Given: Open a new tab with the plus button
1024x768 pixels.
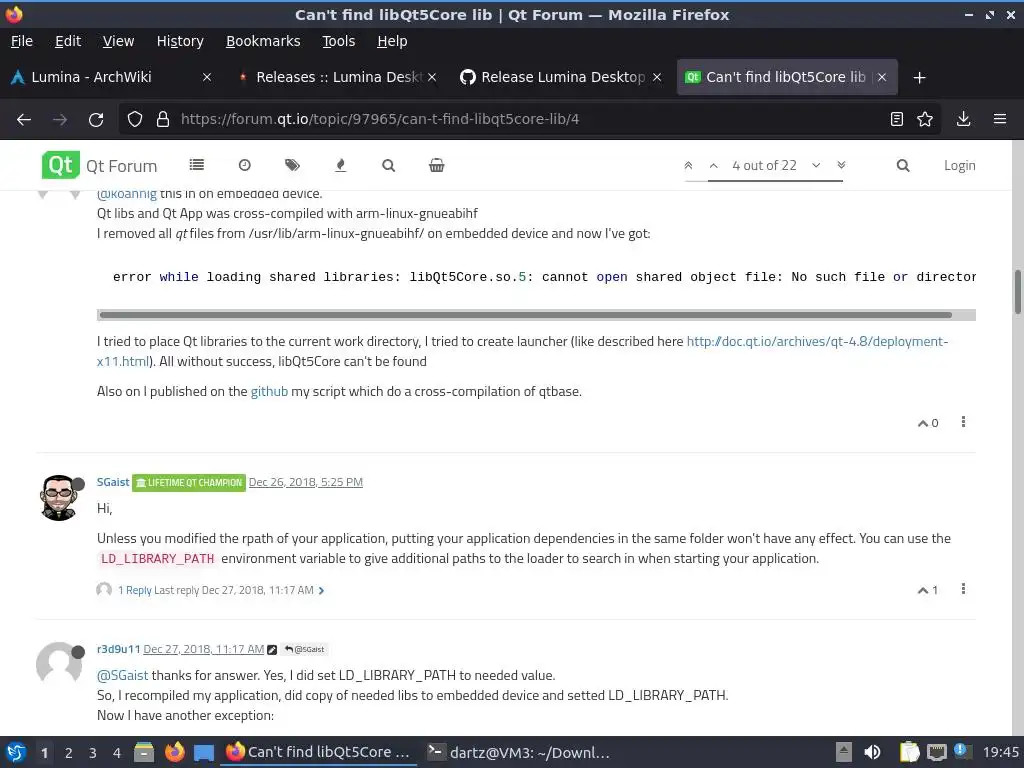Looking at the screenshot, I should pyautogui.click(x=920, y=78).
